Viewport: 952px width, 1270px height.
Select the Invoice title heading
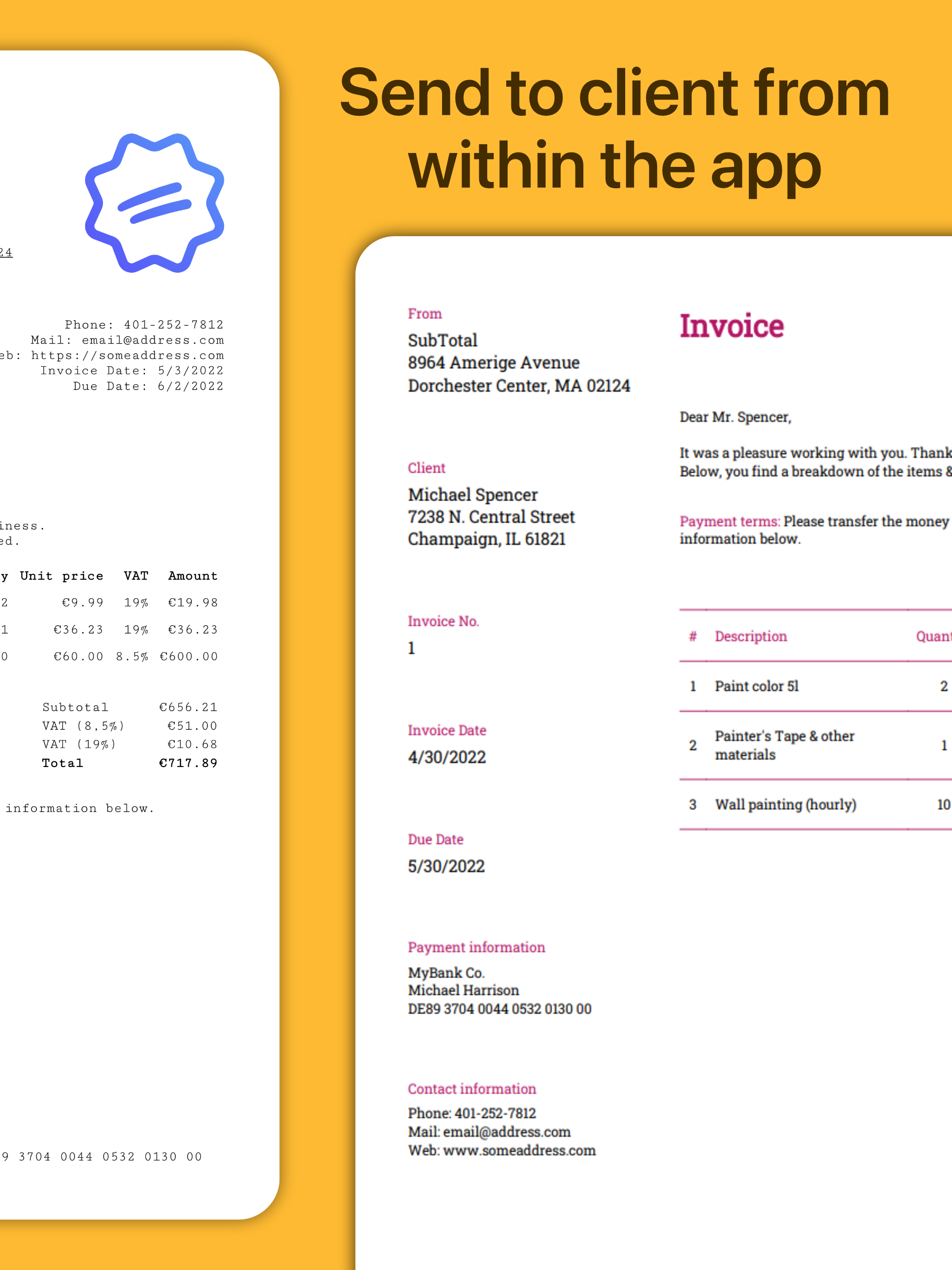click(732, 325)
